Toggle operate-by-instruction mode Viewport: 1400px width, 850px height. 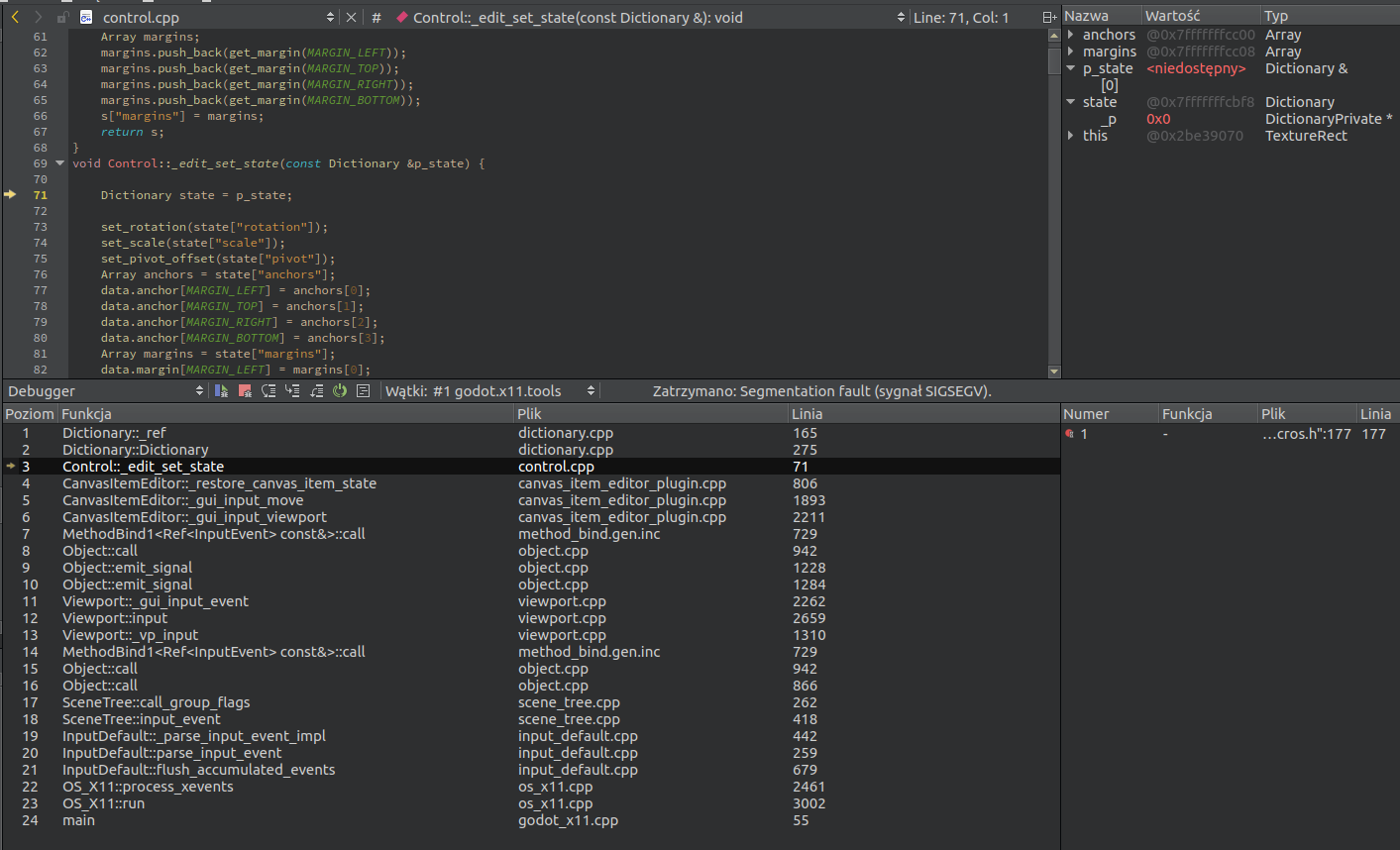(x=363, y=390)
